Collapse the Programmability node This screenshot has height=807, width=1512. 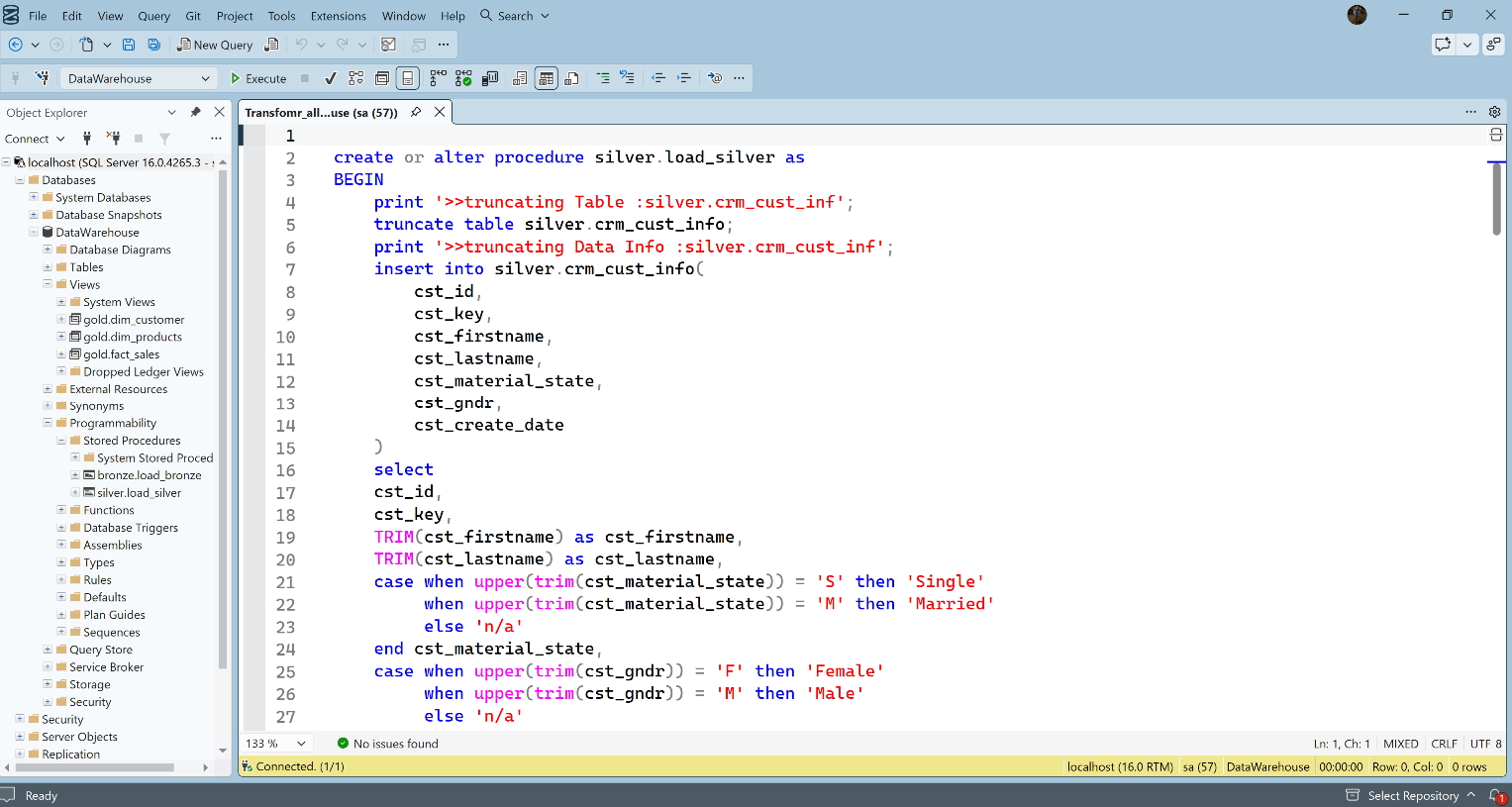coord(48,423)
